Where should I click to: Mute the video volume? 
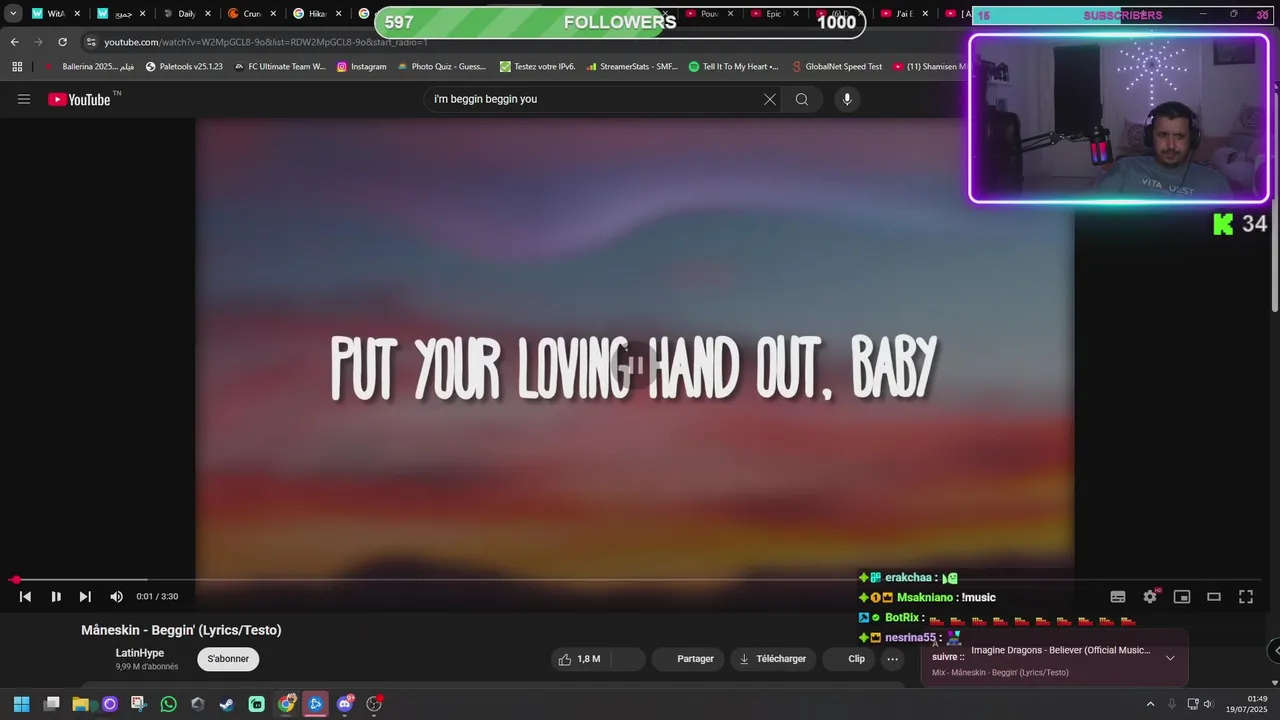116,597
